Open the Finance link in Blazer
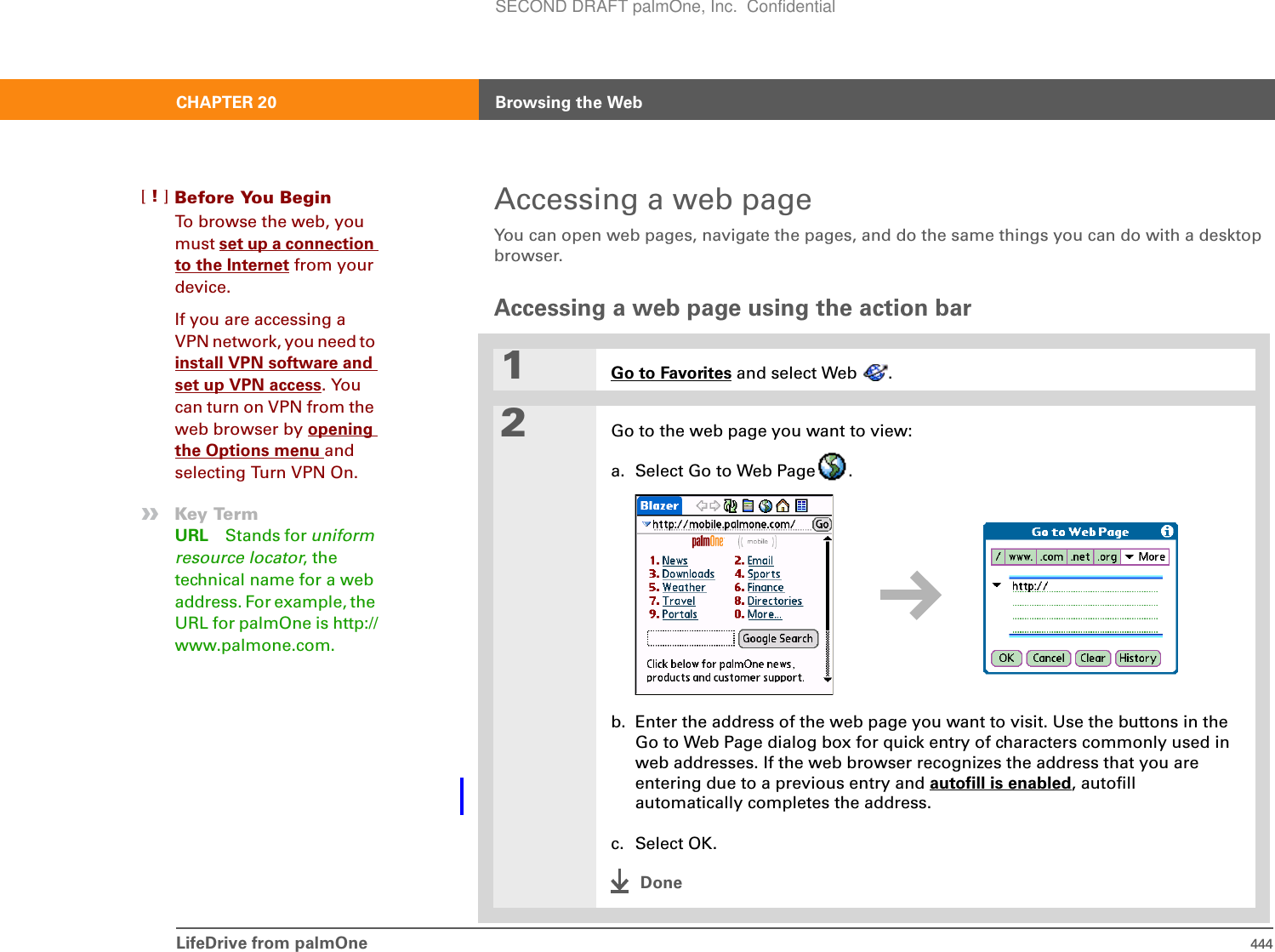 (x=766, y=587)
